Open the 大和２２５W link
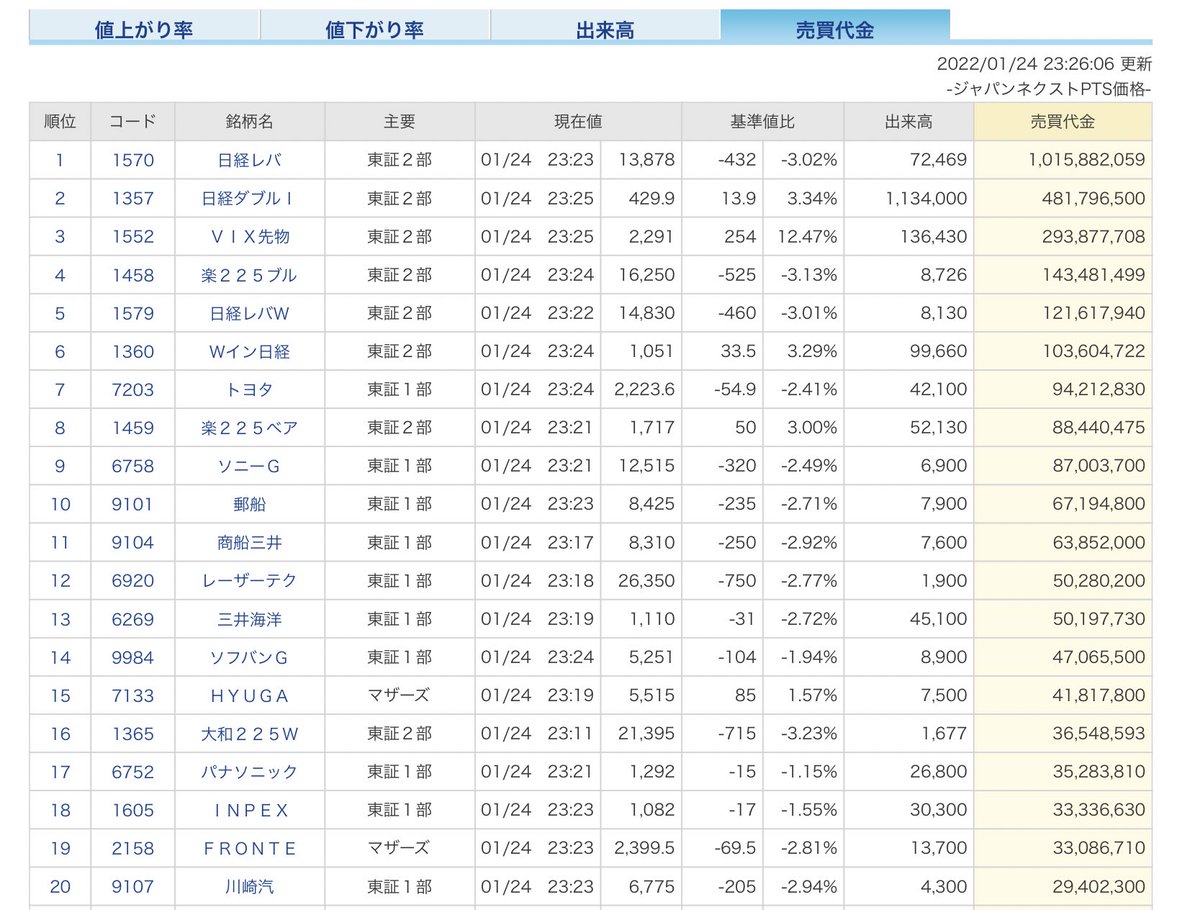This screenshot has width=1200, height=910. [249, 733]
